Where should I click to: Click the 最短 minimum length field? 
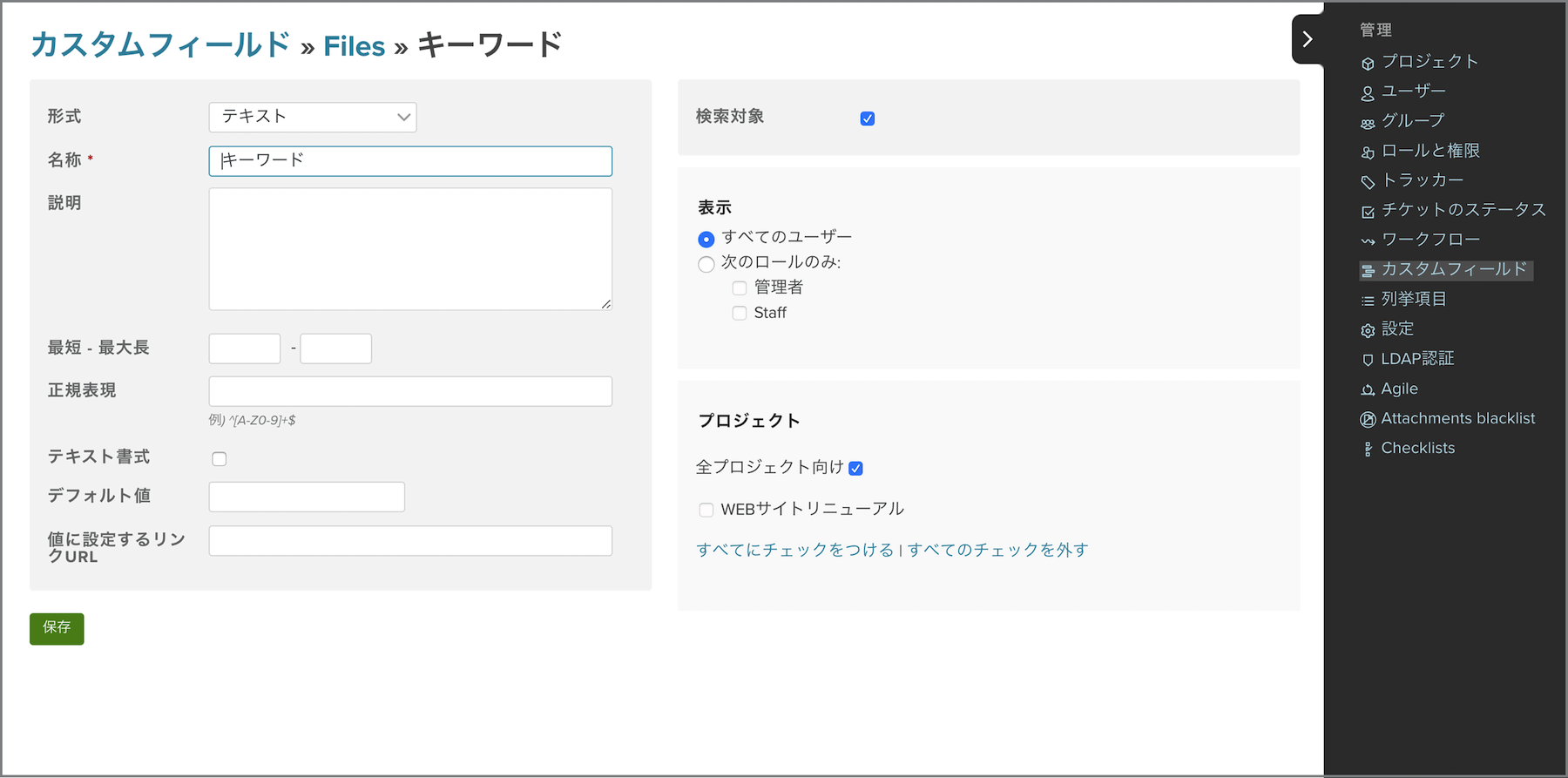coord(245,348)
